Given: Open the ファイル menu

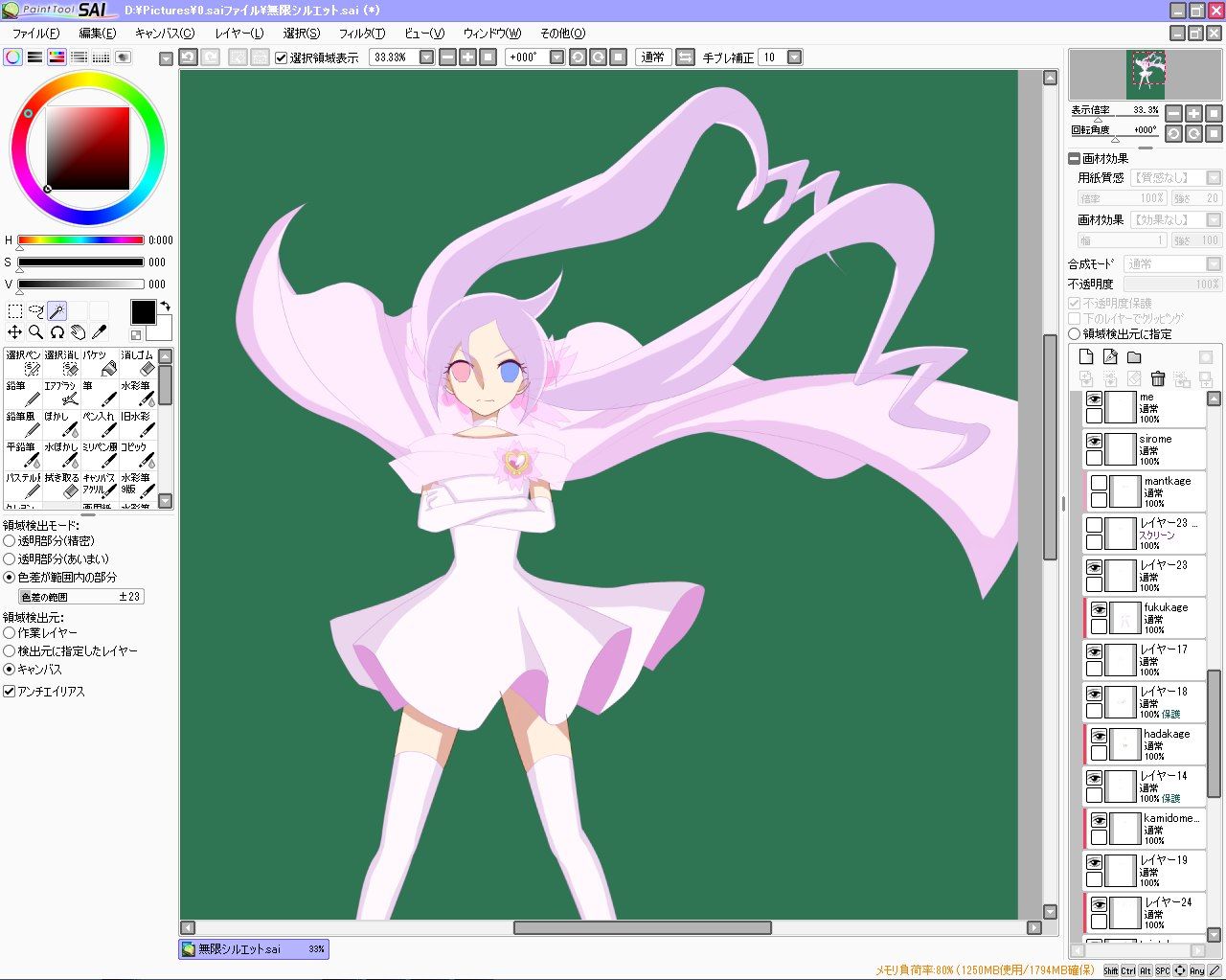Looking at the screenshot, I should [35, 34].
